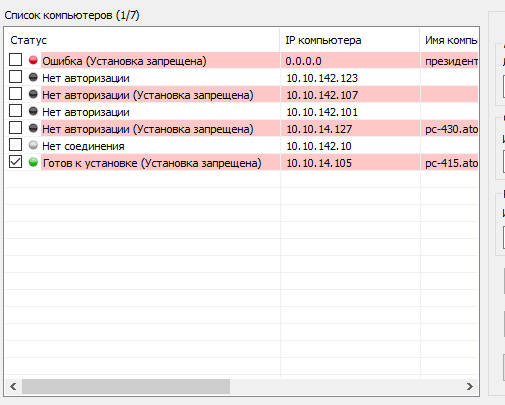Click the grey no-connection icon for 10.10.142.10
The image size is (505, 405).
click(33, 145)
